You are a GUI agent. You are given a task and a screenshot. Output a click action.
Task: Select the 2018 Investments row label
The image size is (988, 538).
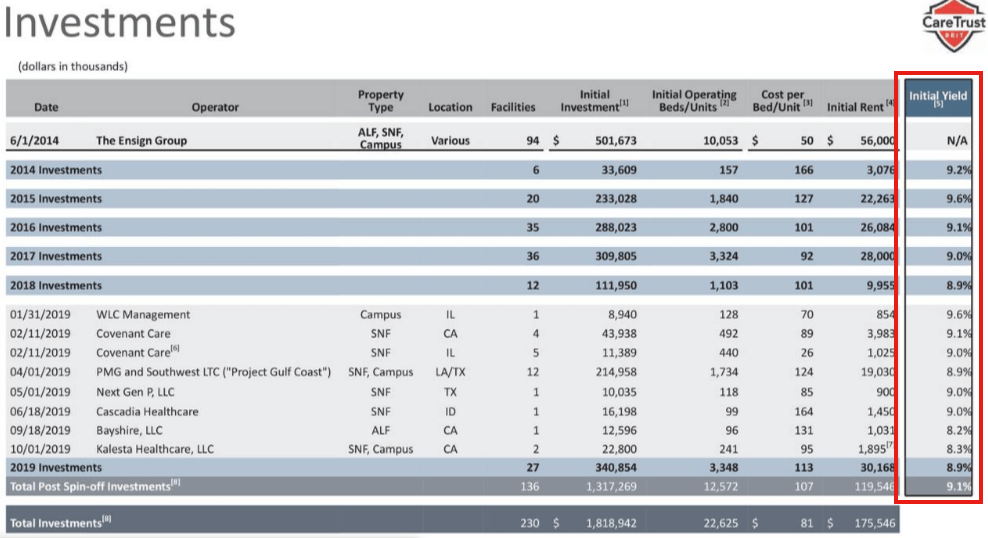pos(55,285)
